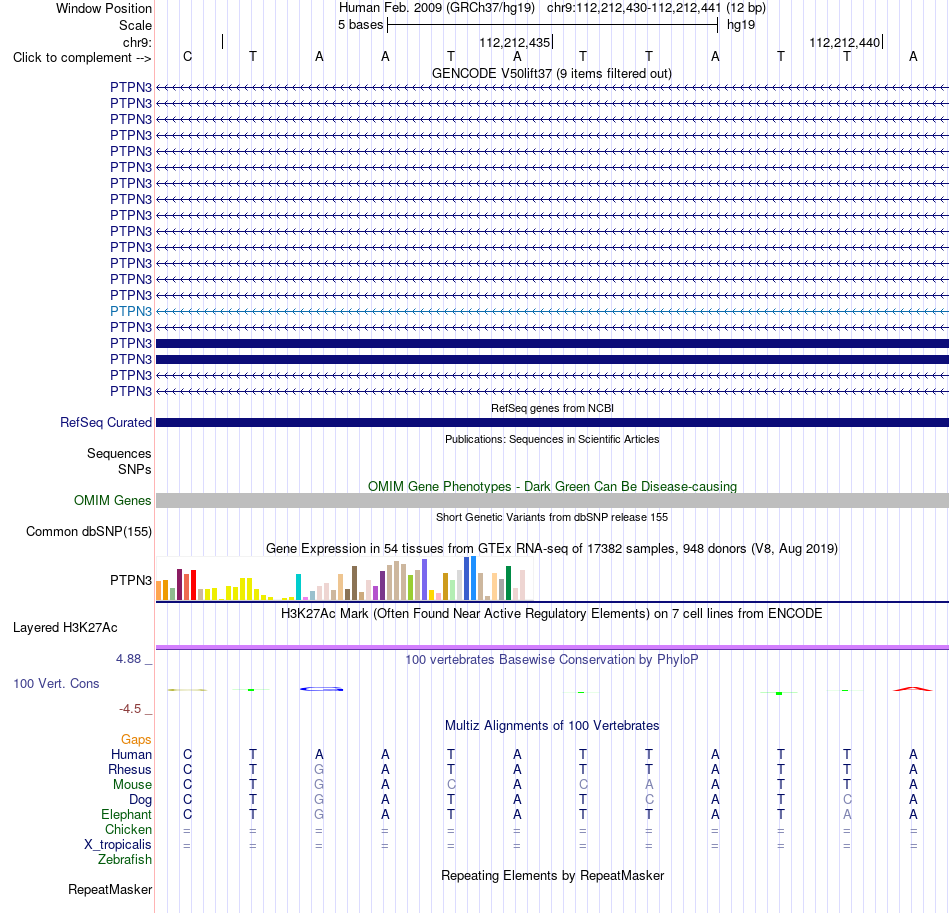950x913 pixels.
Task: Click the 4.88 upper scale value
Action: click(x=128, y=659)
